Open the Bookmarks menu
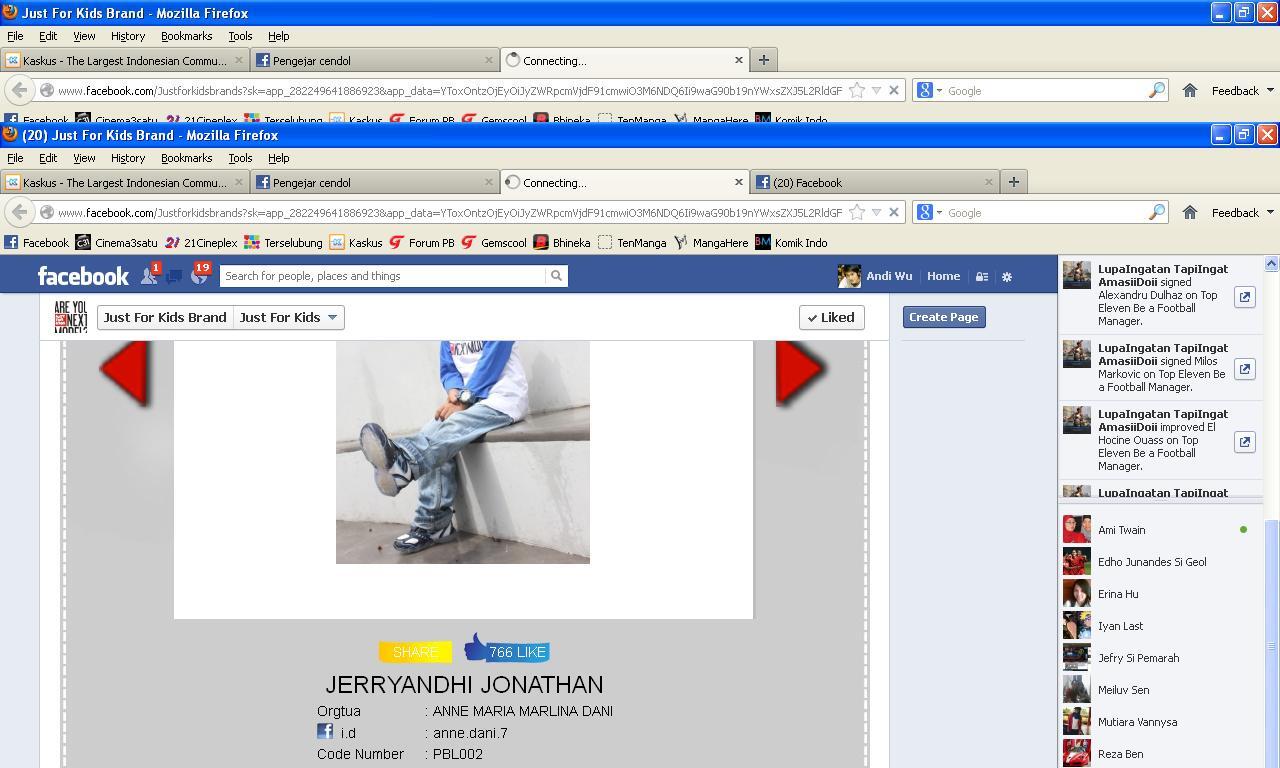 pyautogui.click(x=186, y=158)
